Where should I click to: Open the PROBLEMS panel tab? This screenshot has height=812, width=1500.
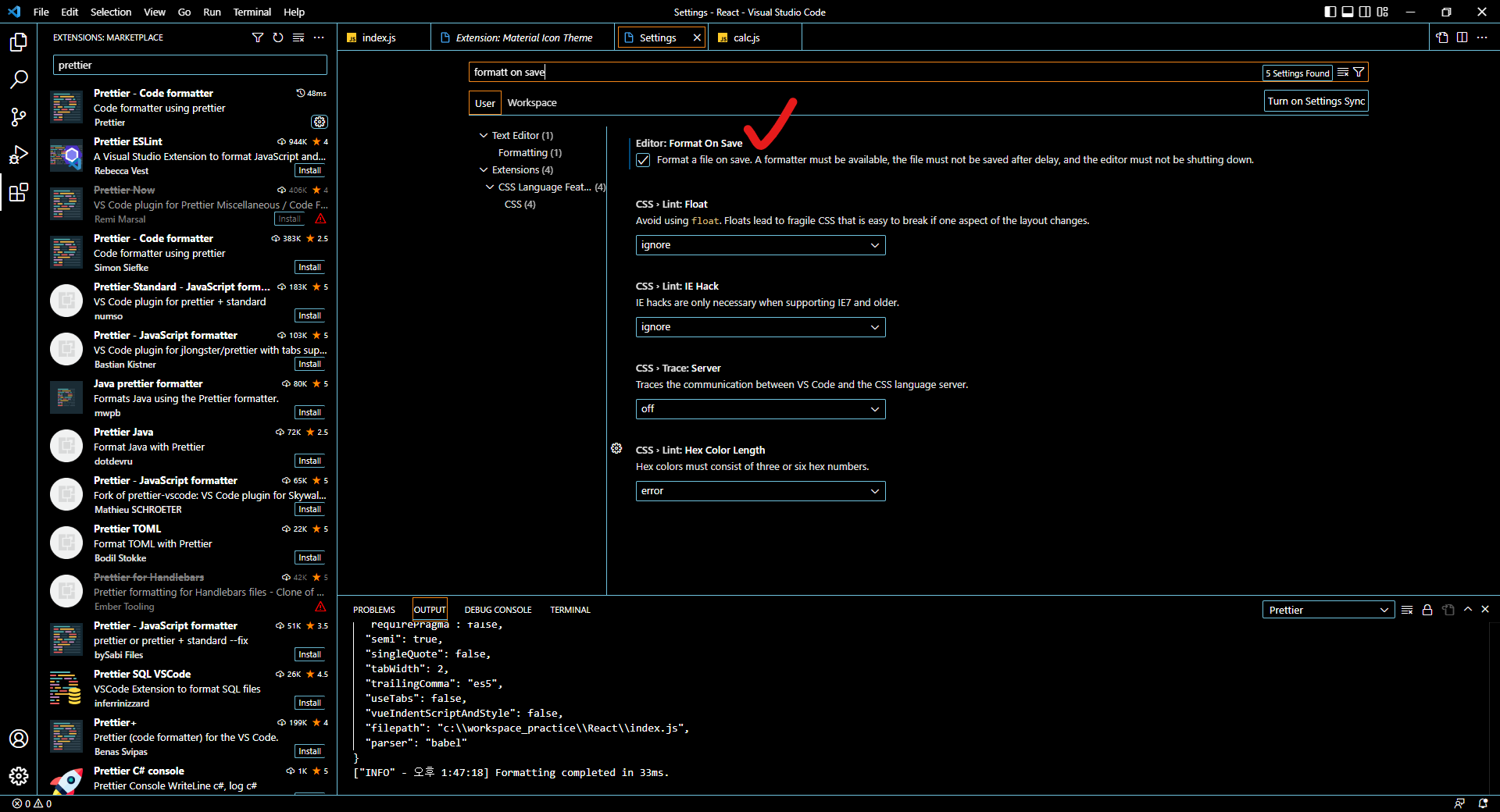[374, 610]
